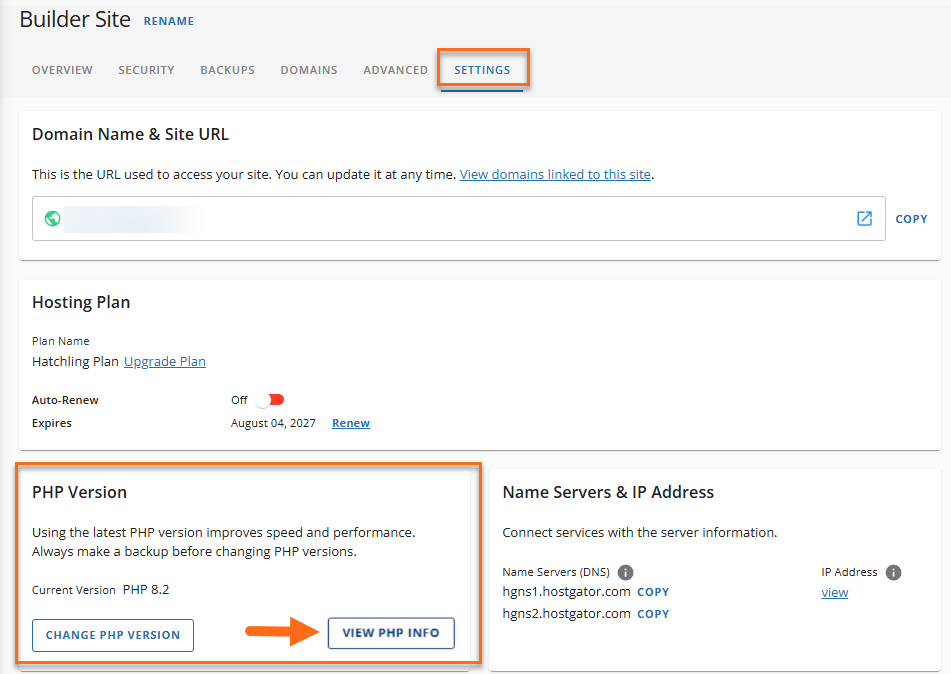Click Renew next to the expiry date
Viewport: 951px width, 674px height.
pyautogui.click(x=350, y=422)
